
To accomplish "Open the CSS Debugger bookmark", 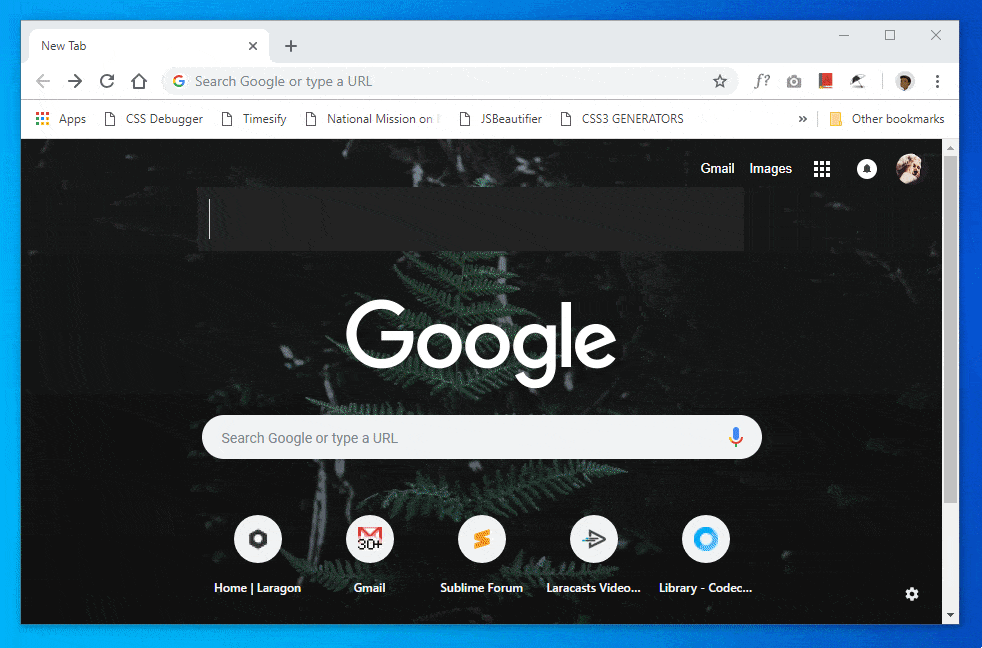I will [x=153, y=119].
